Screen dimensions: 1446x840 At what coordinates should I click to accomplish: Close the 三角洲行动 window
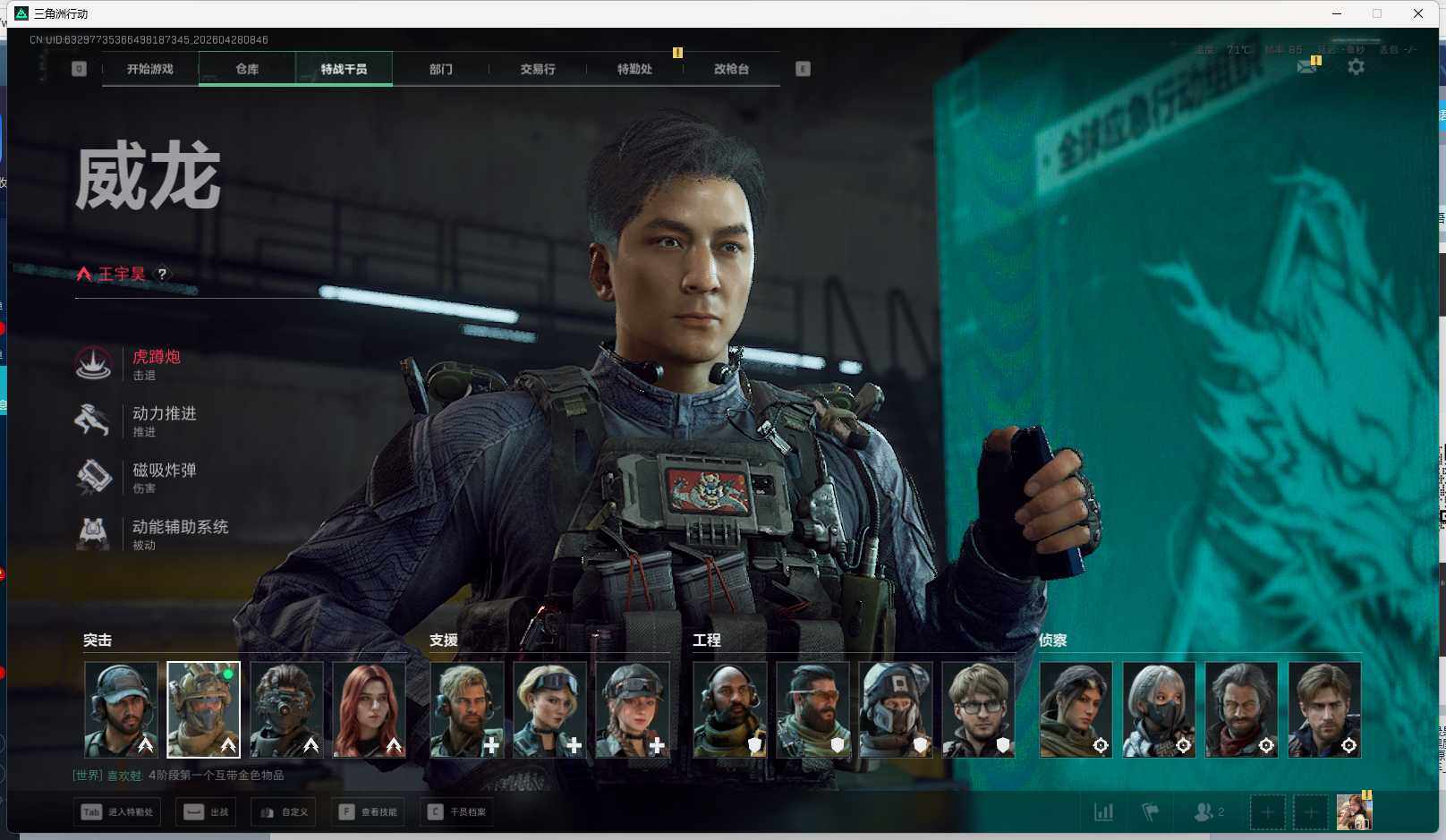[x=1418, y=13]
